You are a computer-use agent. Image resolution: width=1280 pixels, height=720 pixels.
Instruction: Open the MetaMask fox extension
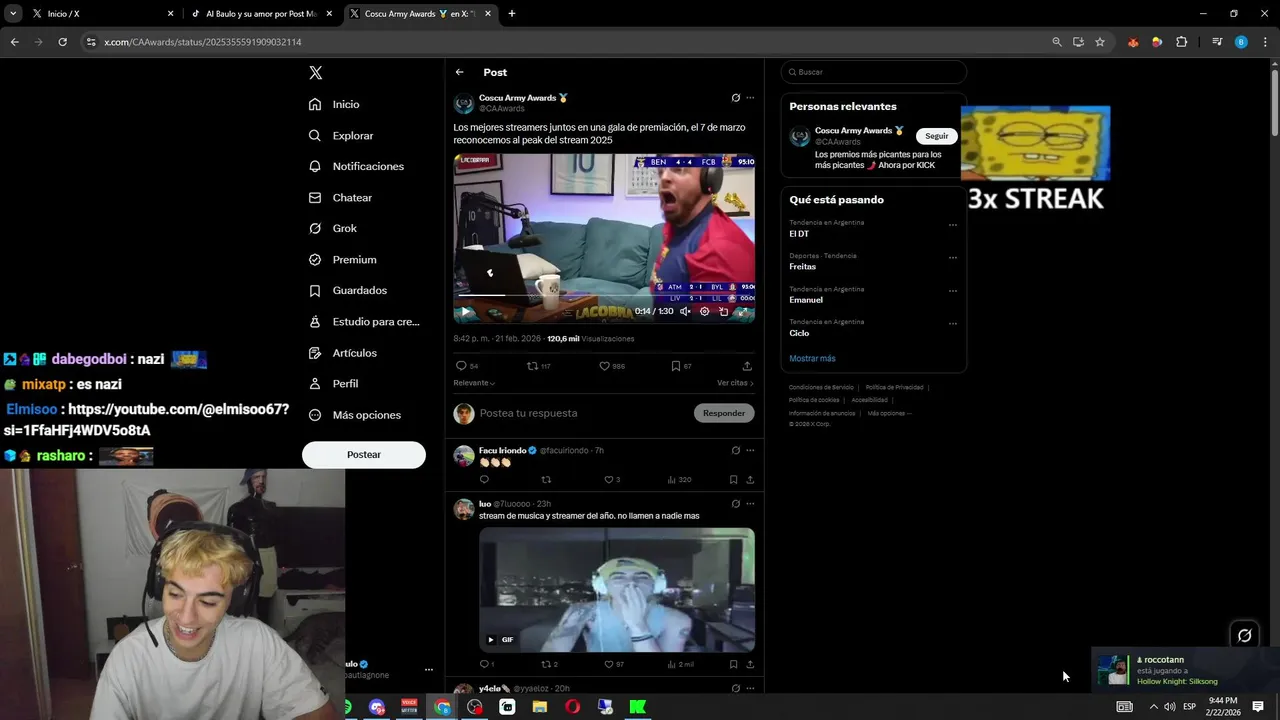[x=1133, y=42]
